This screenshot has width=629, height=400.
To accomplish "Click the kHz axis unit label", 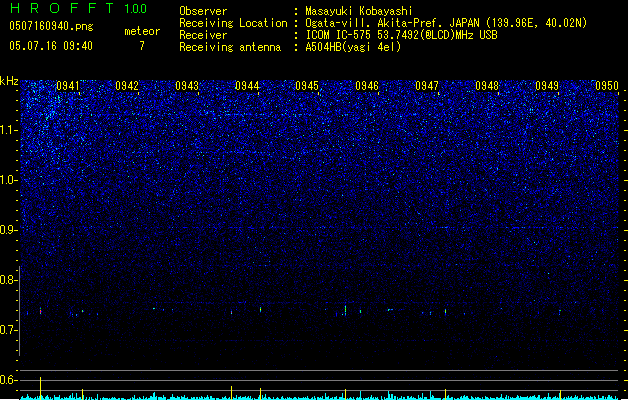I will coord(9,81).
